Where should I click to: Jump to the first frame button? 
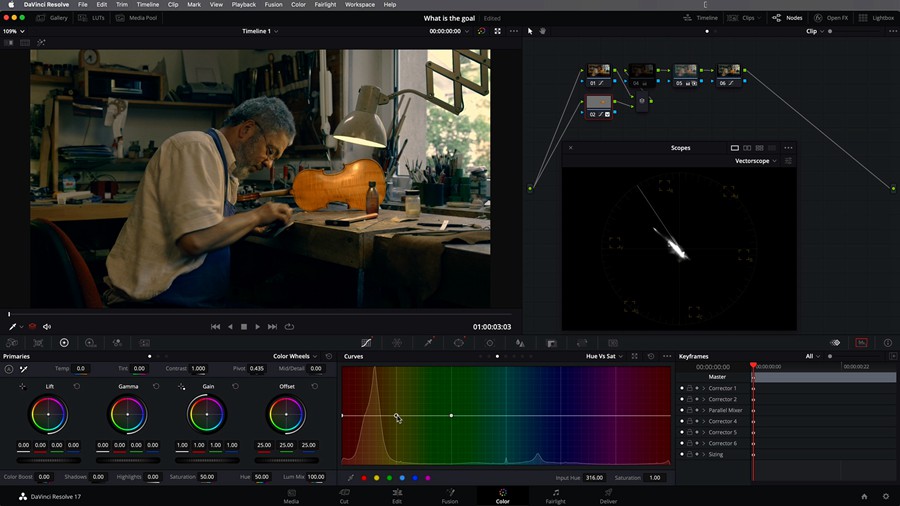point(215,326)
